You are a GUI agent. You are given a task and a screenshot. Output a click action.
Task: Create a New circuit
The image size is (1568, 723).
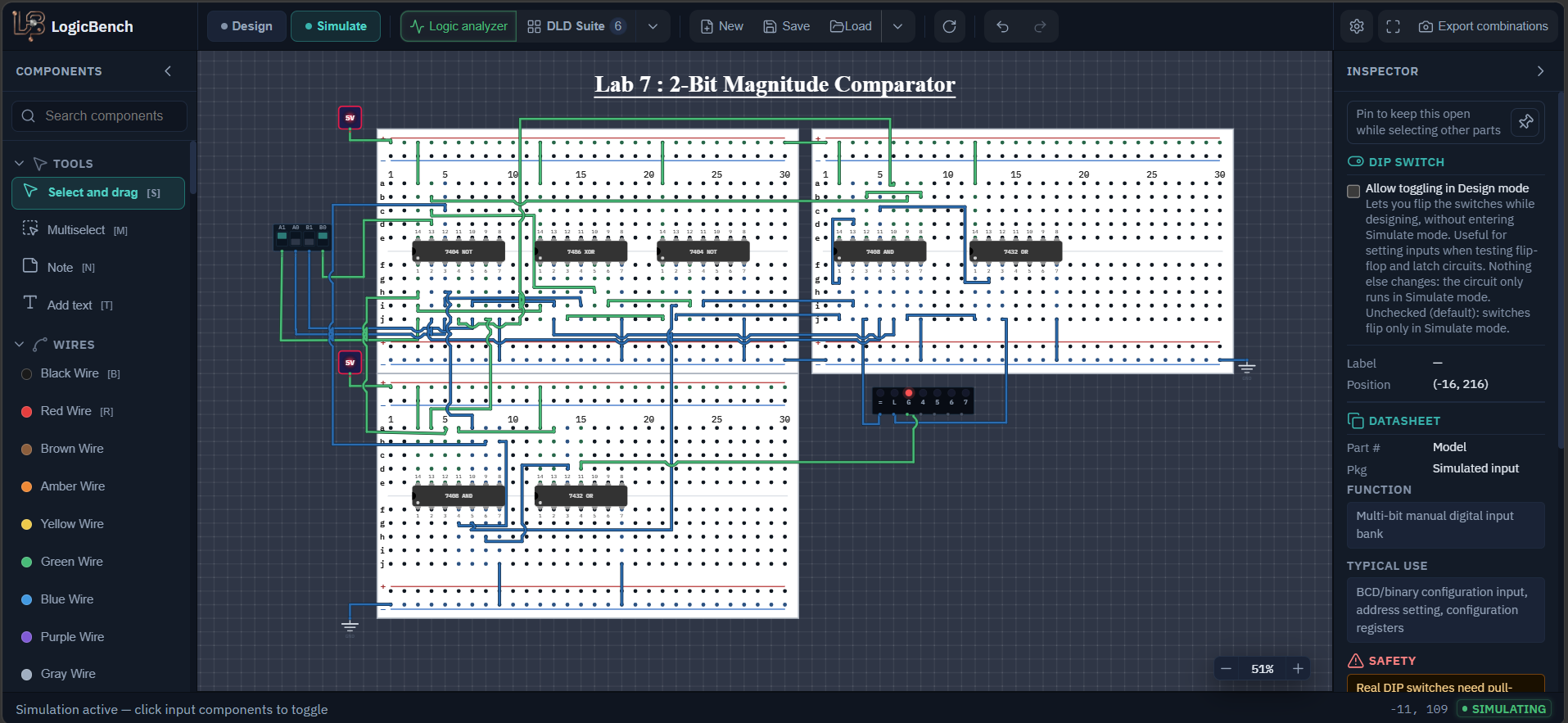point(722,26)
